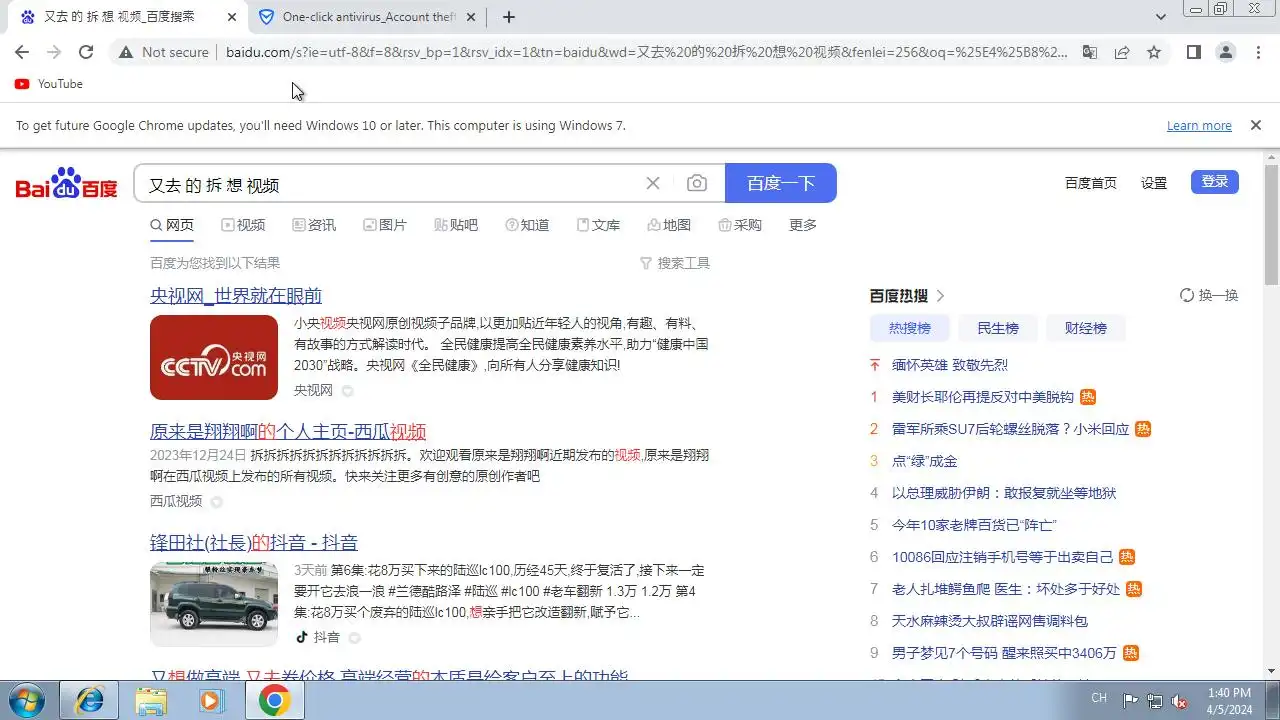Open the 原来是翔翔啊的个人主页-西瓜视频 result
The width and height of the screenshot is (1280, 720).
pyautogui.click(x=288, y=432)
